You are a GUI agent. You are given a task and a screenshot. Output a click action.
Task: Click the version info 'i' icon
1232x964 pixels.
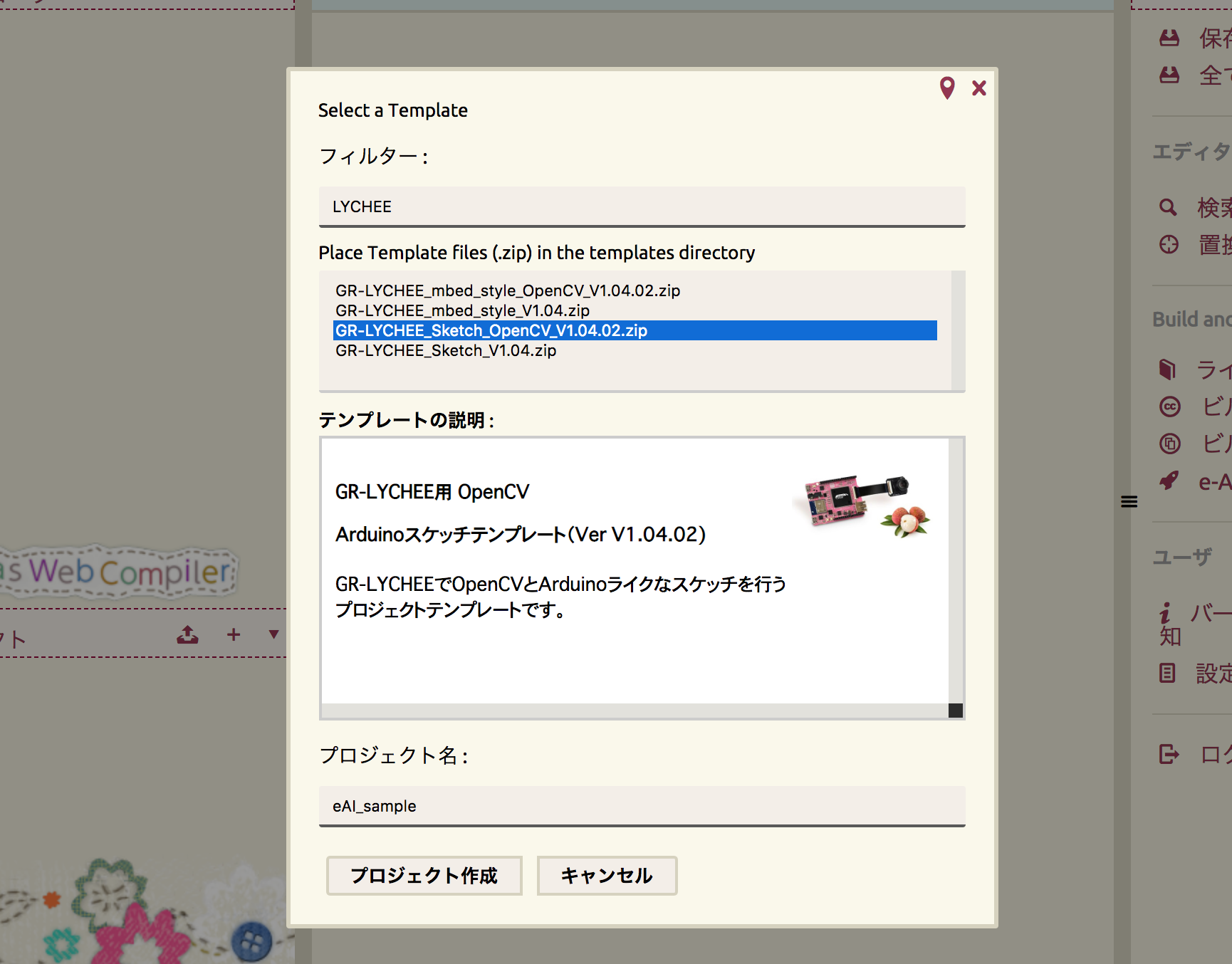click(1165, 613)
